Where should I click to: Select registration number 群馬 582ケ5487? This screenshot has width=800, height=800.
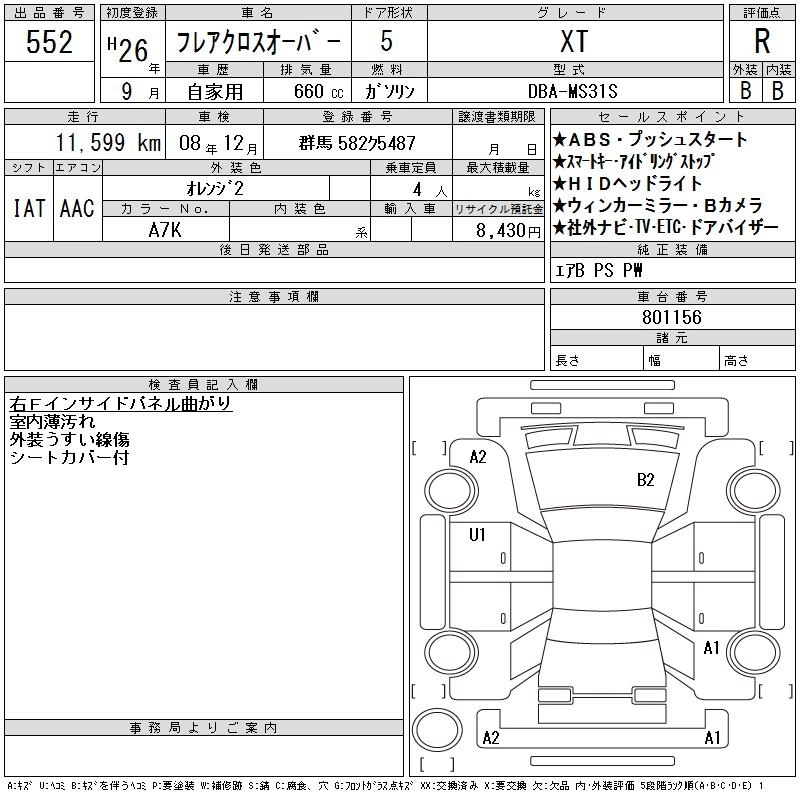357,143
